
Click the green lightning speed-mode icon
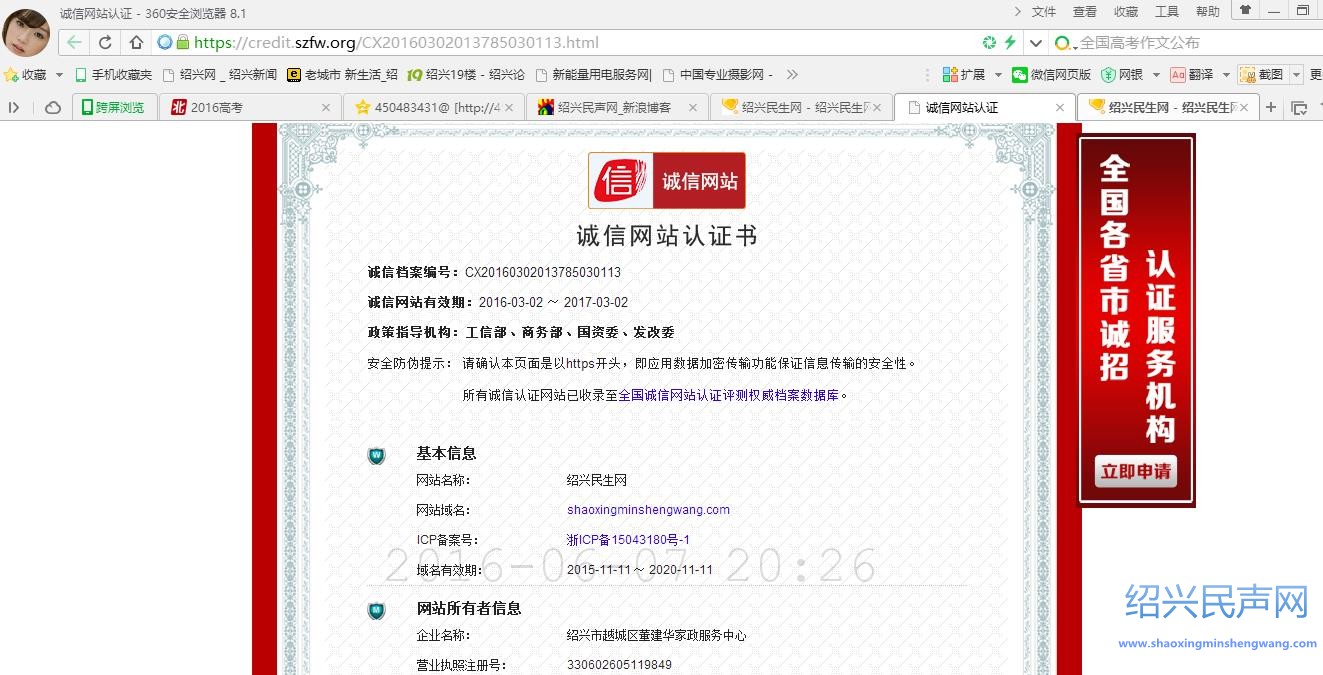point(1010,43)
